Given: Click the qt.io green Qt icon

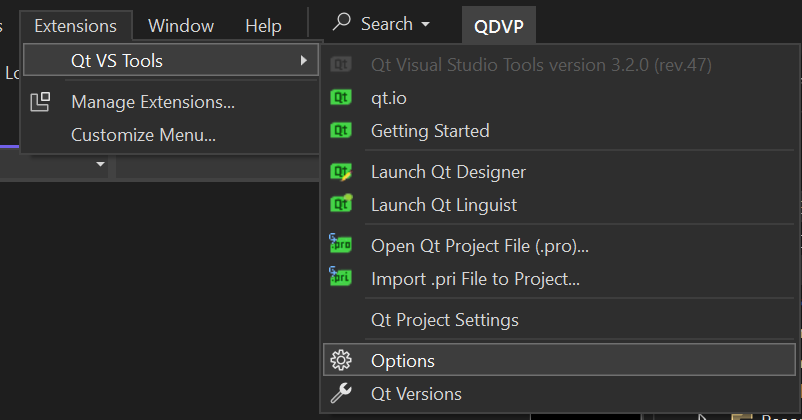Looking at the screenshot, I should click(x=341, y=98).
